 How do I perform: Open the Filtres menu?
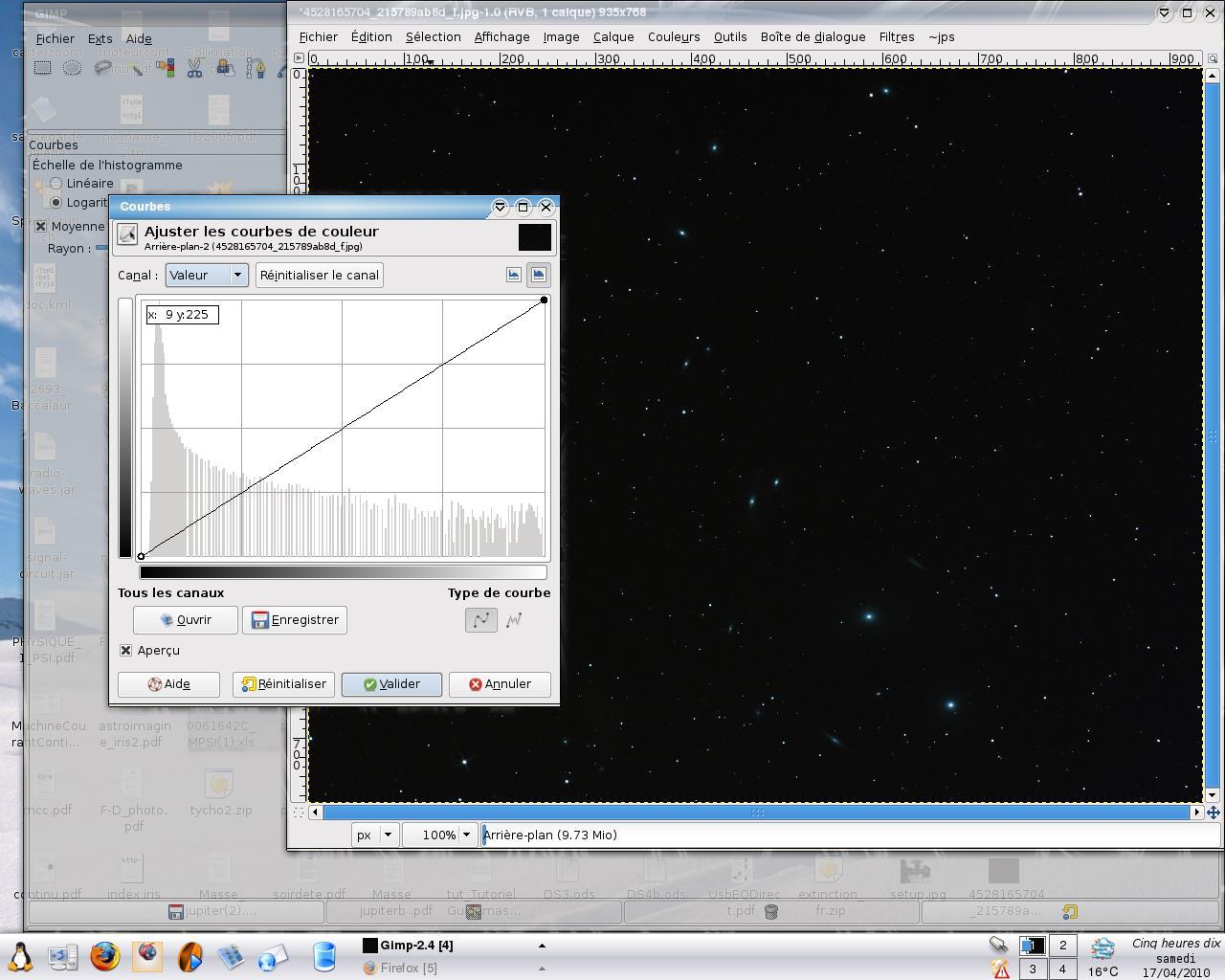[x=897, y=36]
